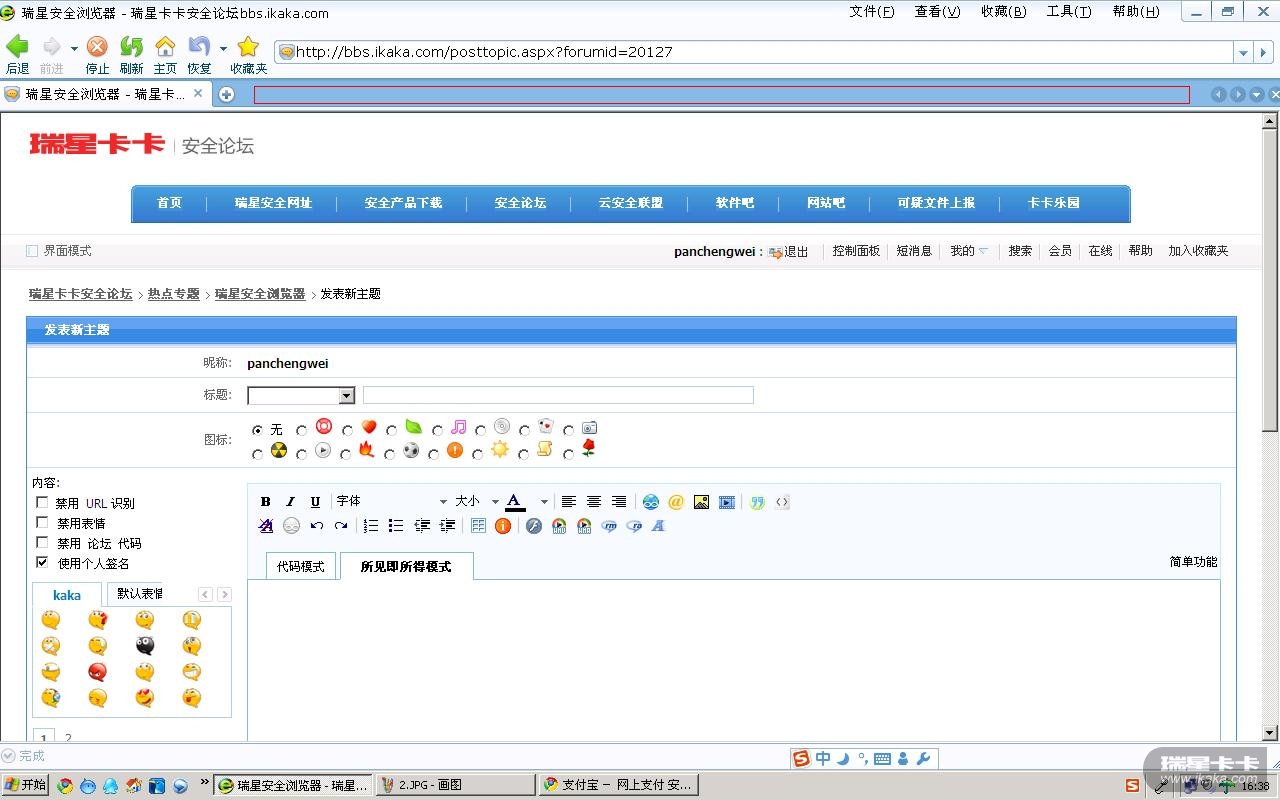The width and height of the screenshot is (1280, 800).
Task: Click inside the message editor text area
Action: point(734,660)
